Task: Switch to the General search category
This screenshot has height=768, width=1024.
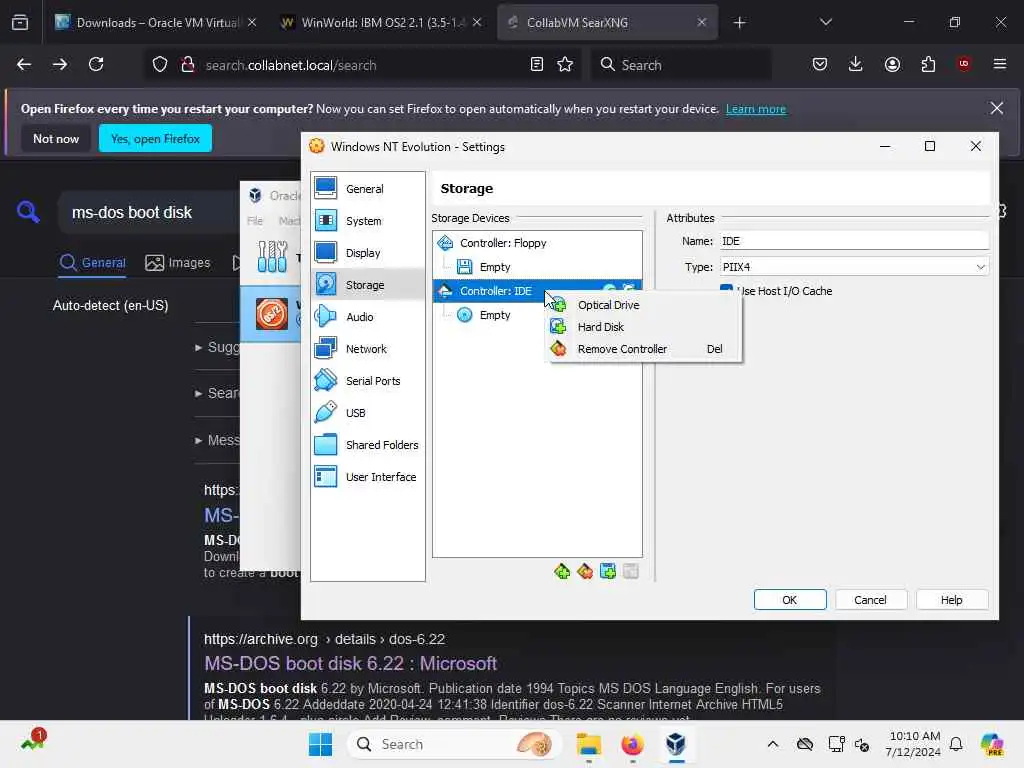Action: coord(92,263)
